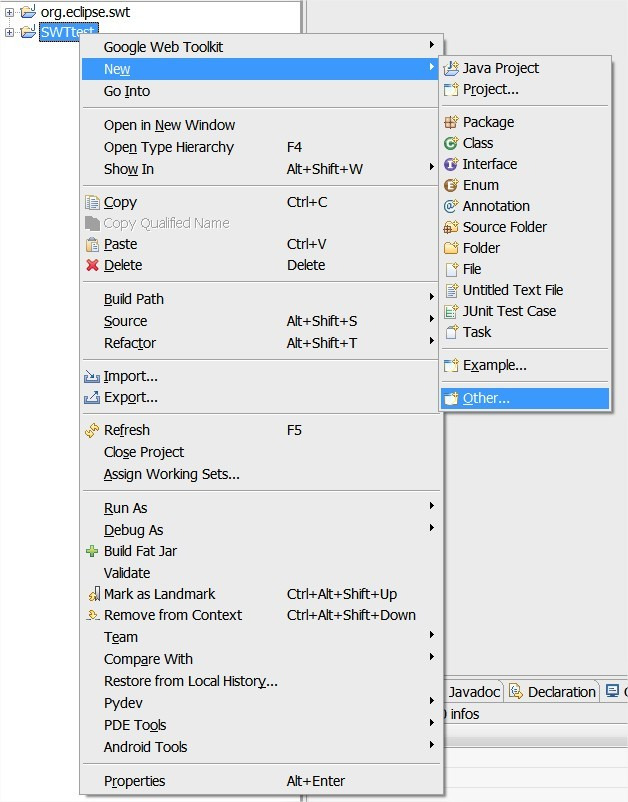
Task: Click the Declaration tab icon
Action: (x=516, y=692)
